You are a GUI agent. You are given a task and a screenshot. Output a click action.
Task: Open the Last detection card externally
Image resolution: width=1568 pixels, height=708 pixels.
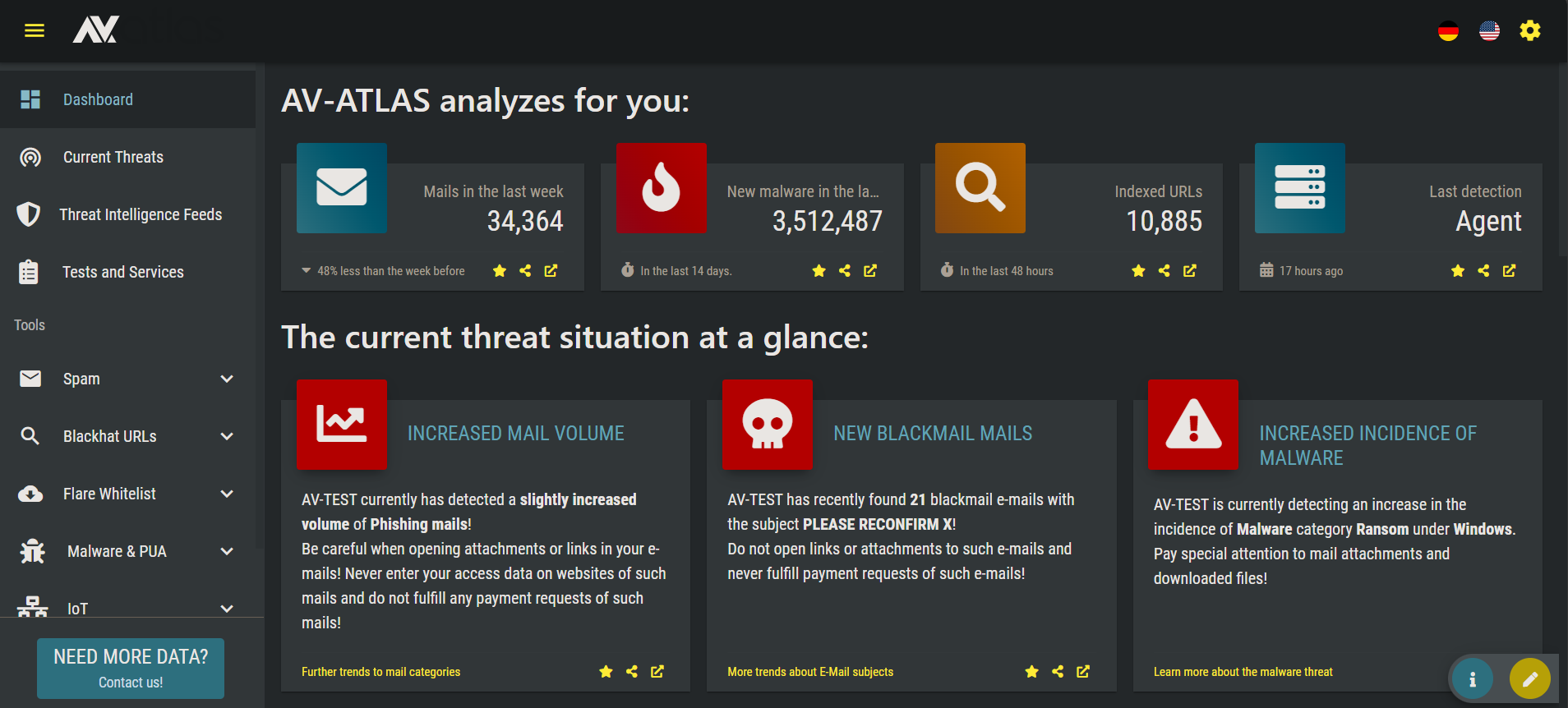1510,271
